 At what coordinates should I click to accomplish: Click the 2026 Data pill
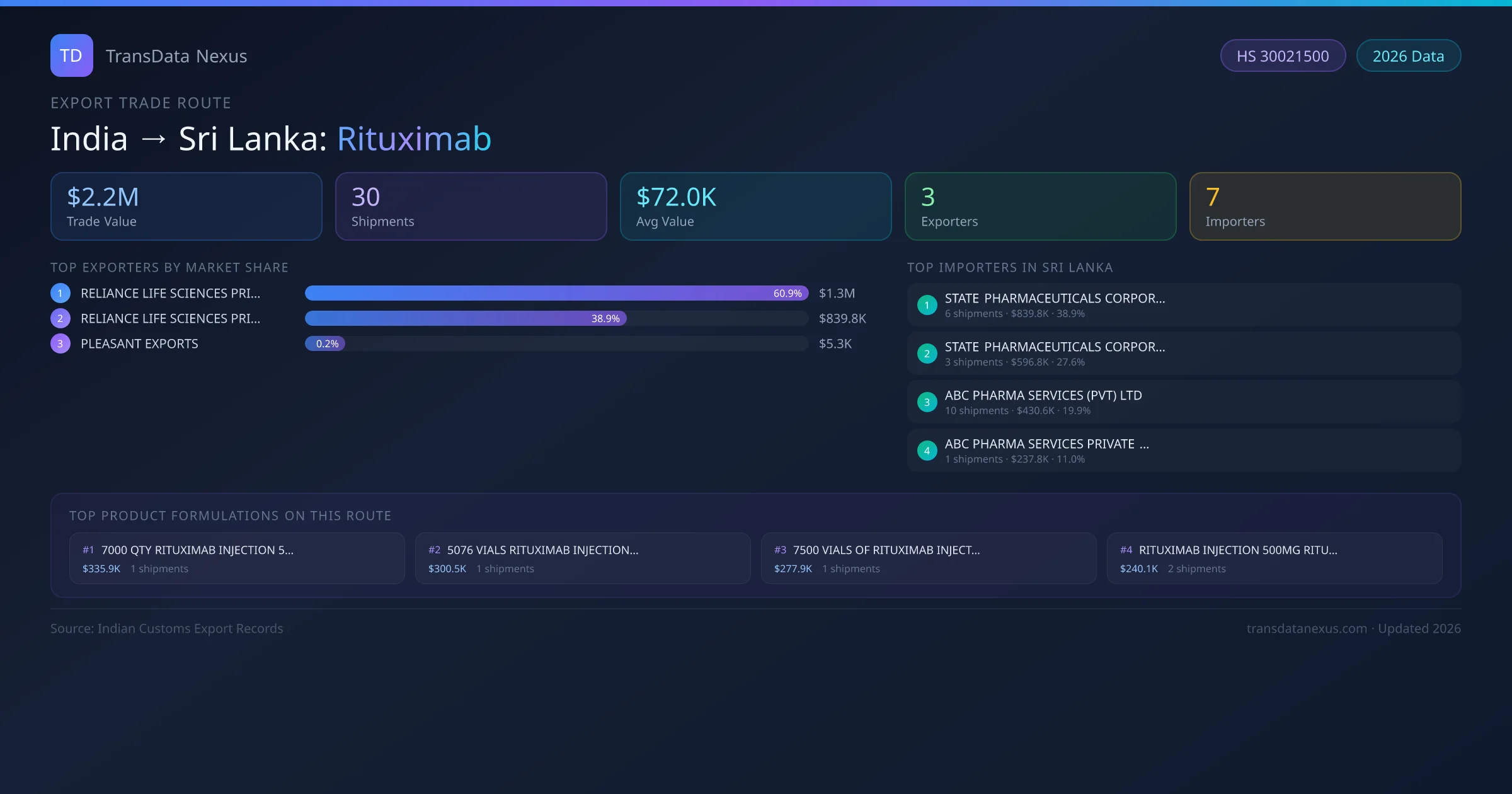coord(1408,56)
